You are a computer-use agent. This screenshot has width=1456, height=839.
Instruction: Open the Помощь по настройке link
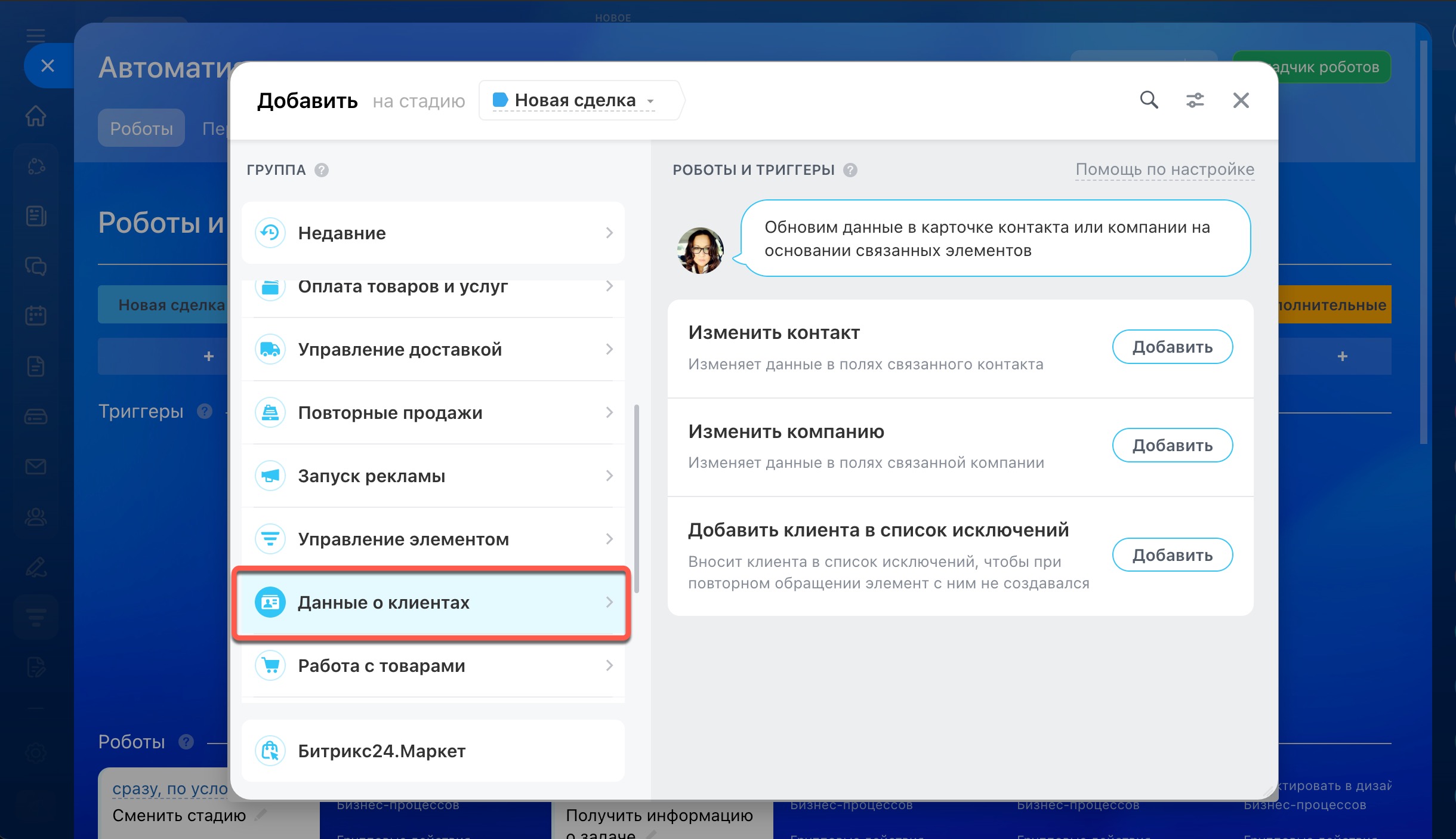pyautogui.click(x=1164, y=169)
